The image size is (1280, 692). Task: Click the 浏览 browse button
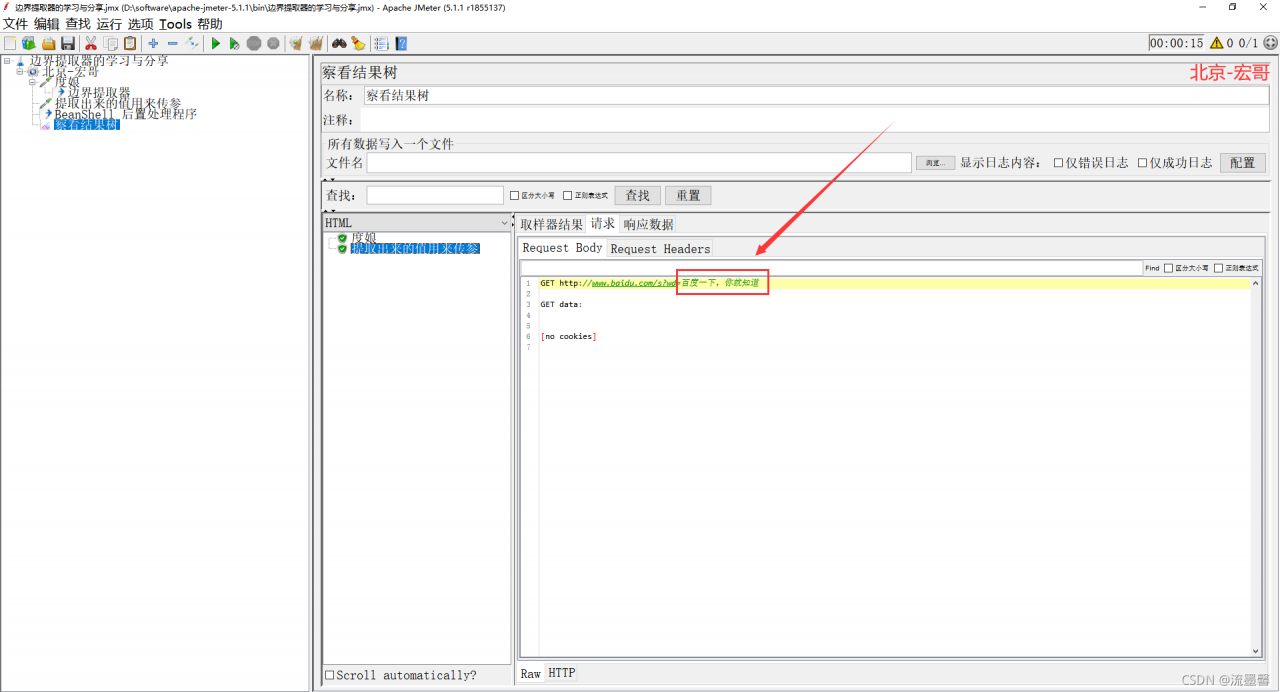935,163
